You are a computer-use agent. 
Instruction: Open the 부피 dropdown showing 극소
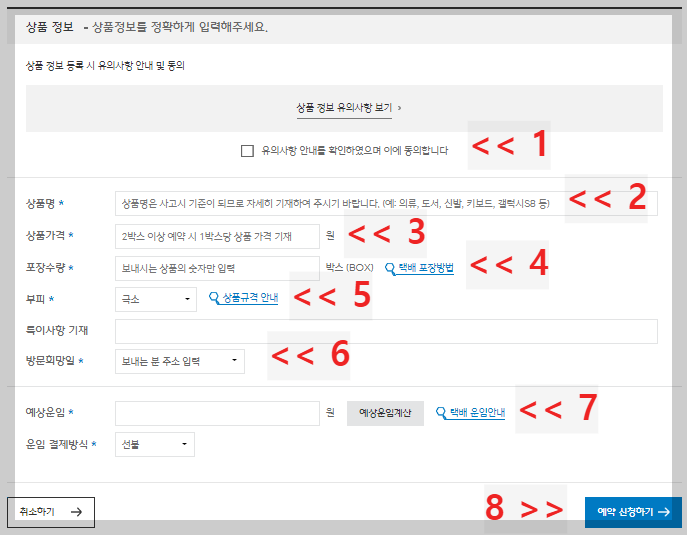point(156,299)
